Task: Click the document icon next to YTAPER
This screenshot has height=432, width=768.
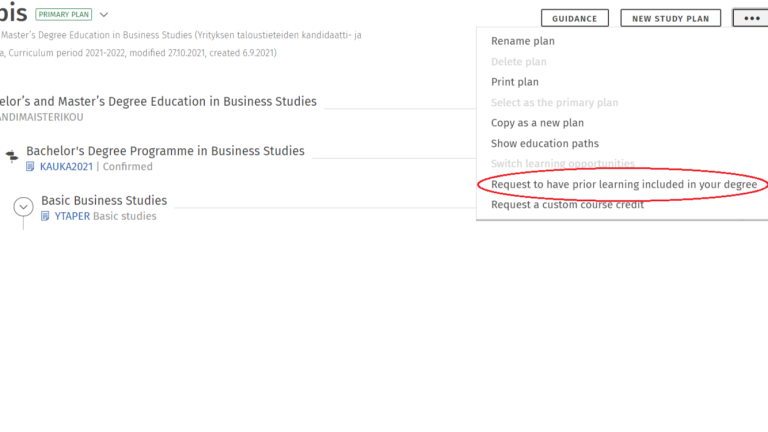Action: point(46,216)
